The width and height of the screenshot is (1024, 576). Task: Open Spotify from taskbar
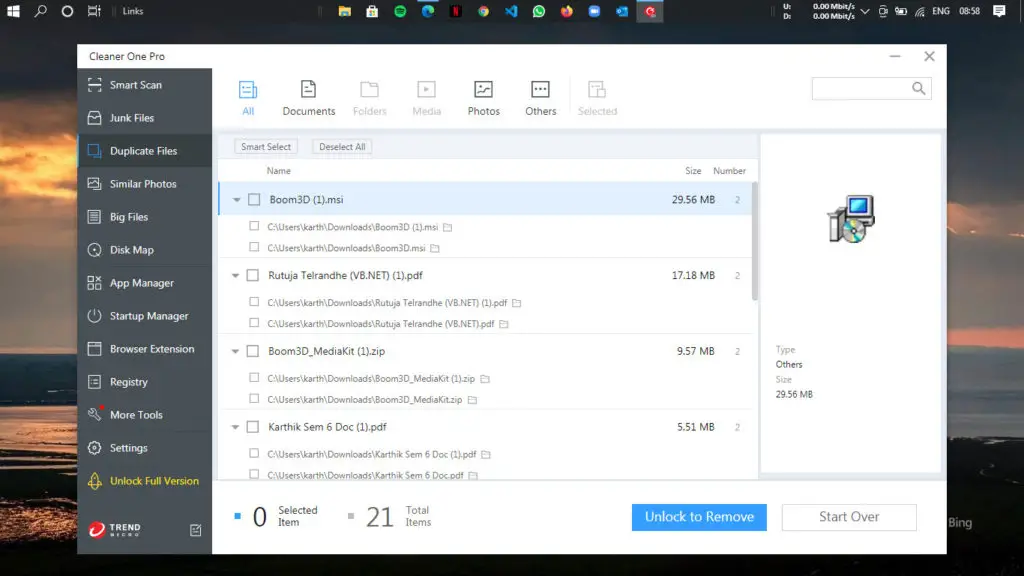click(x=400, y=11)
